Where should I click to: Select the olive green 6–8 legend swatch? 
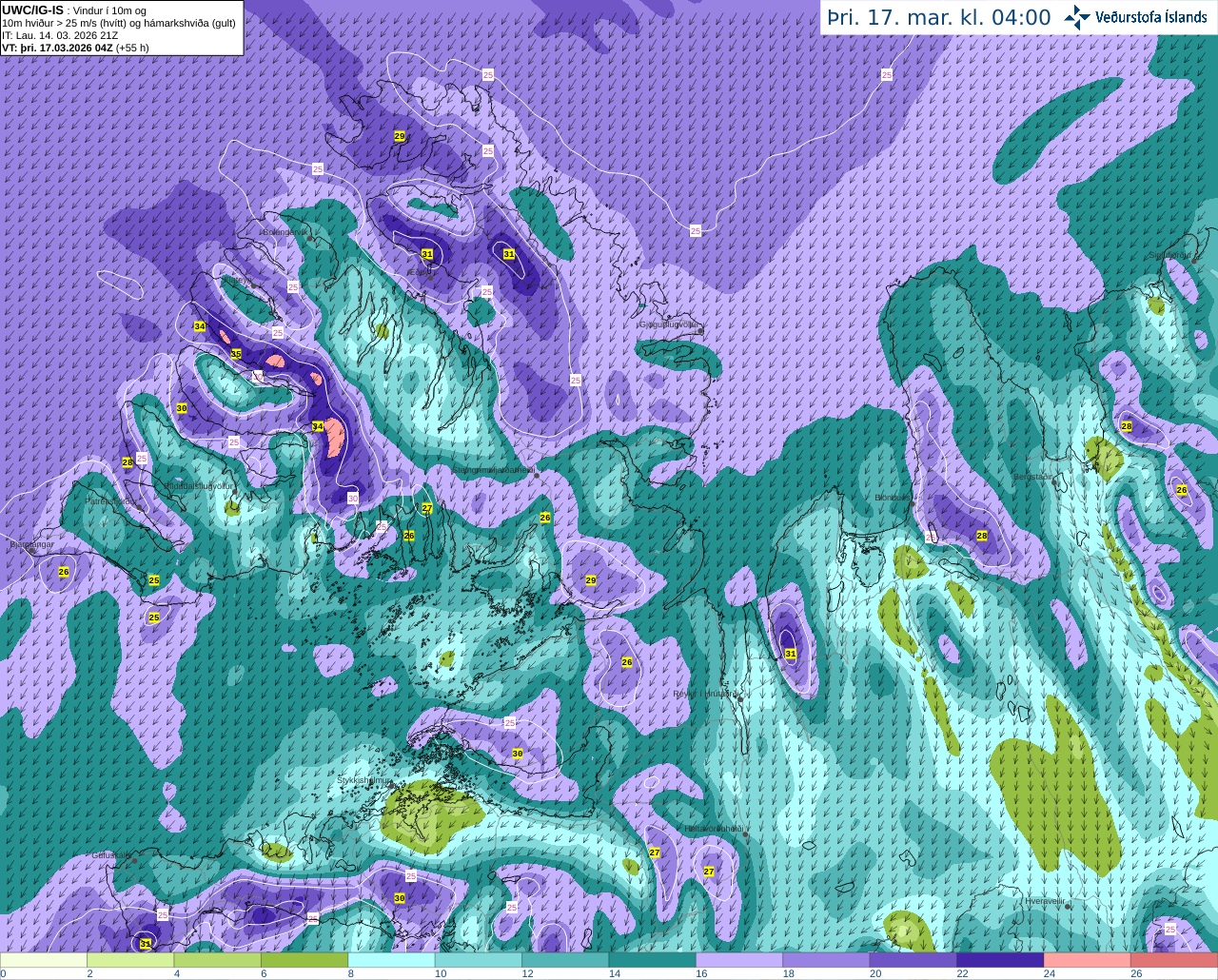pos(304,960)
